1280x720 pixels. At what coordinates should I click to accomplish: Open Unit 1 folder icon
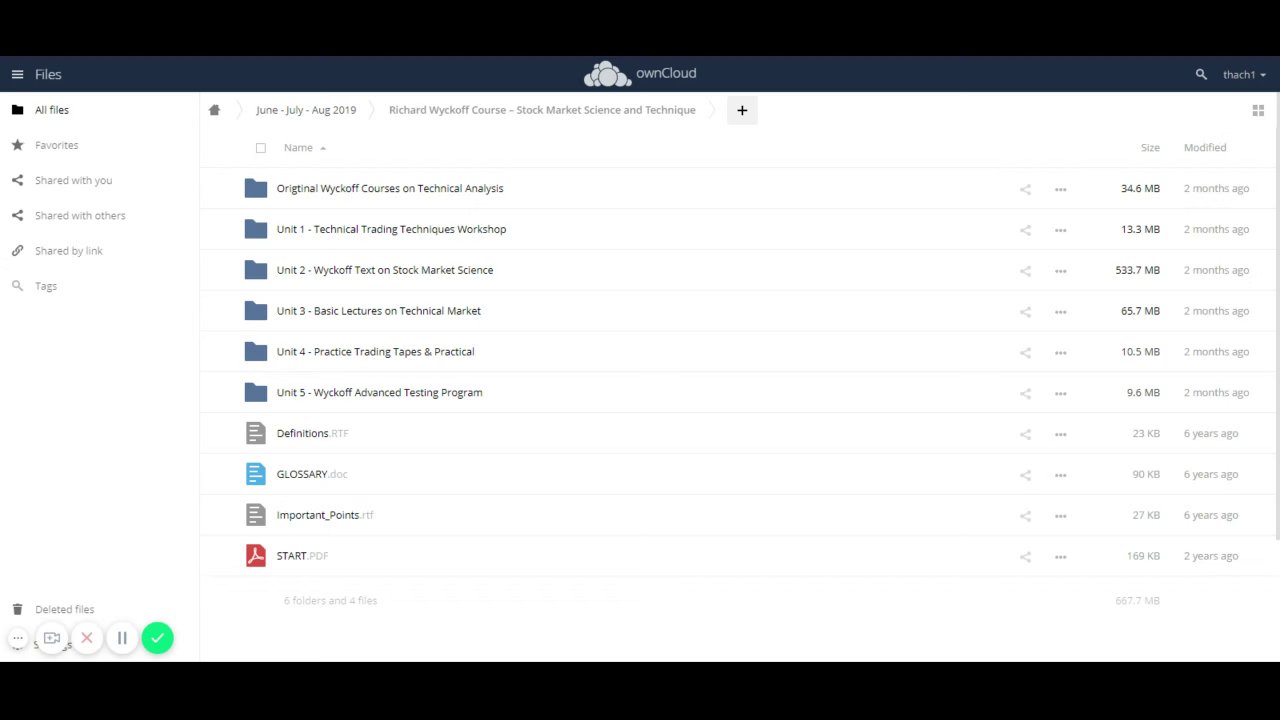pyautogui.click(x=256, y=229)
